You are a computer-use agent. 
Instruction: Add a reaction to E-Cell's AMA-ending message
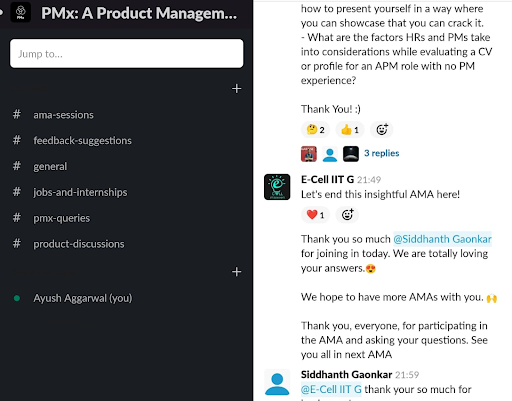(347, 215)
